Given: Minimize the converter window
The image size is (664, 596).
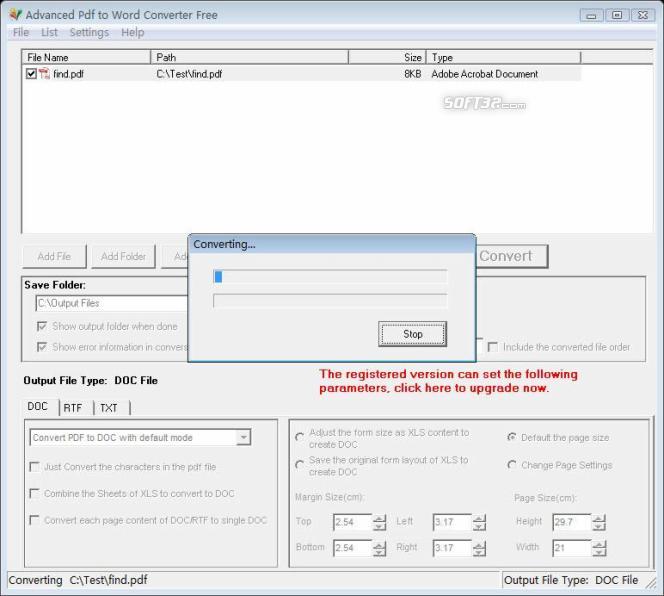Looking at the screenshot, I should coord(591,16).
